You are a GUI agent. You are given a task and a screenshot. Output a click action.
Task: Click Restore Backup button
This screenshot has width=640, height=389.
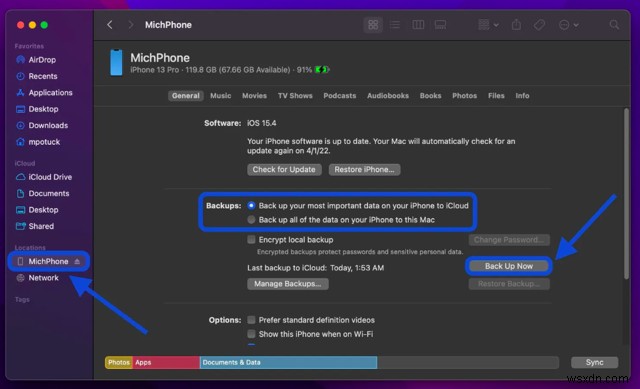(509, 284)
